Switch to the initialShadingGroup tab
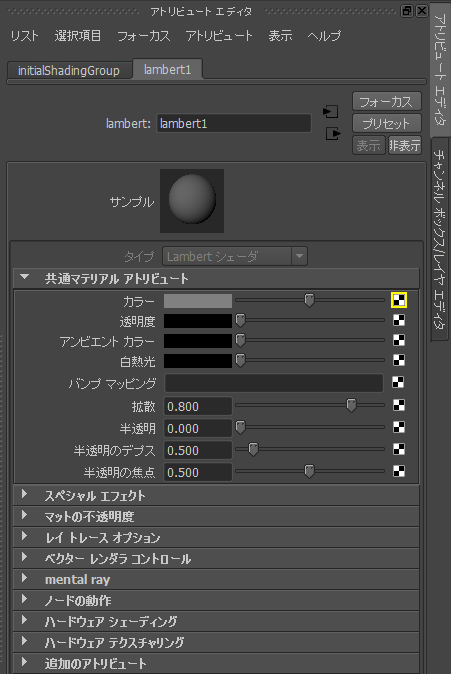Screen dimensions: 451x674 point(69,70)
